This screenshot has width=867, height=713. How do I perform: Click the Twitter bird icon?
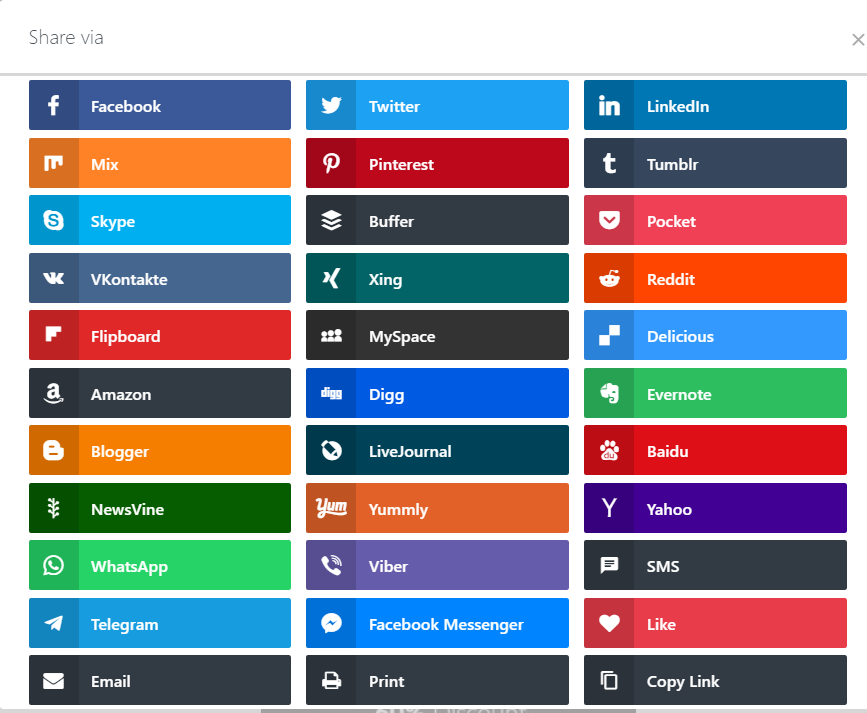click(x=331, y=105)
